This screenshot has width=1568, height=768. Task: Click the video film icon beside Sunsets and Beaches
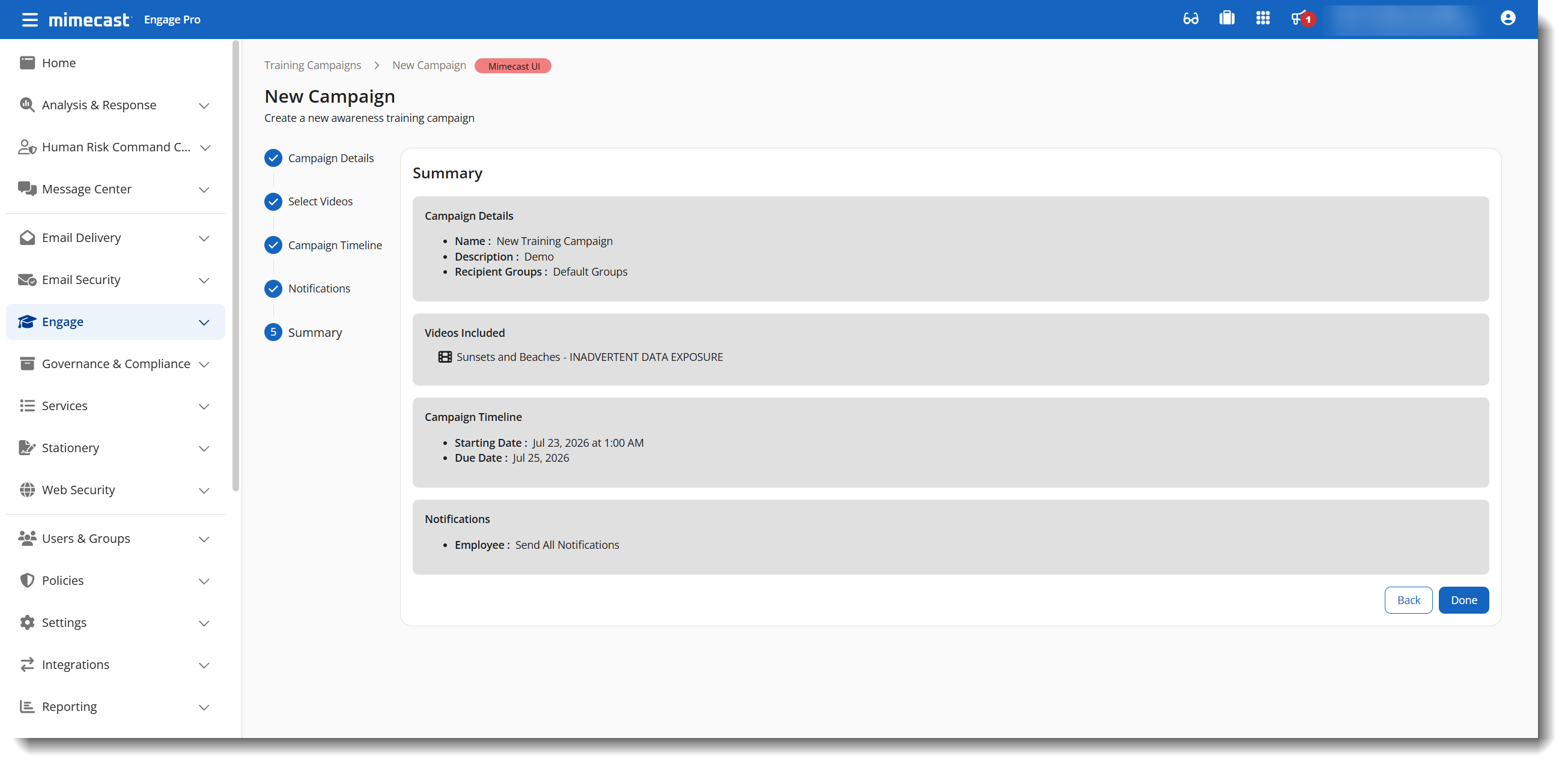click(445, 357)
